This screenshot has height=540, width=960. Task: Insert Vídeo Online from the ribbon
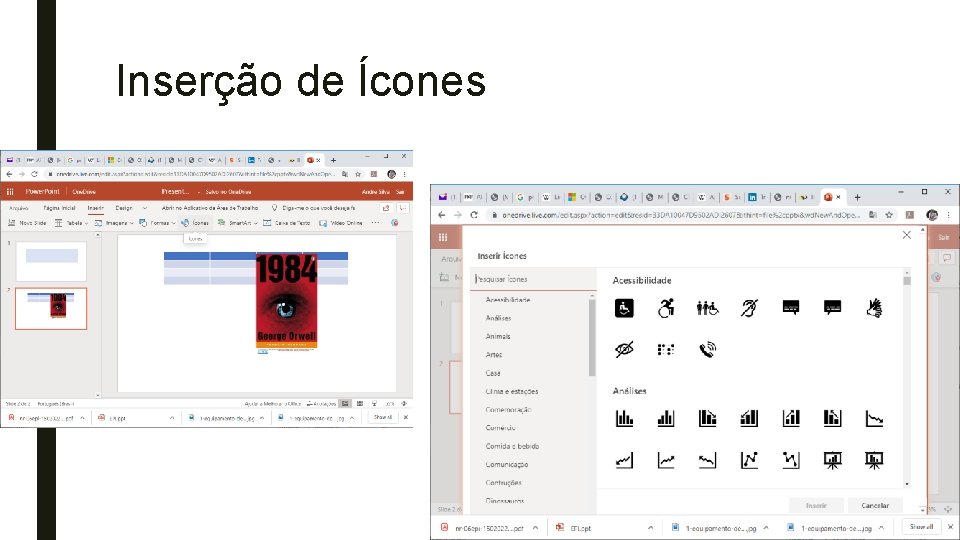coord(341,223)
